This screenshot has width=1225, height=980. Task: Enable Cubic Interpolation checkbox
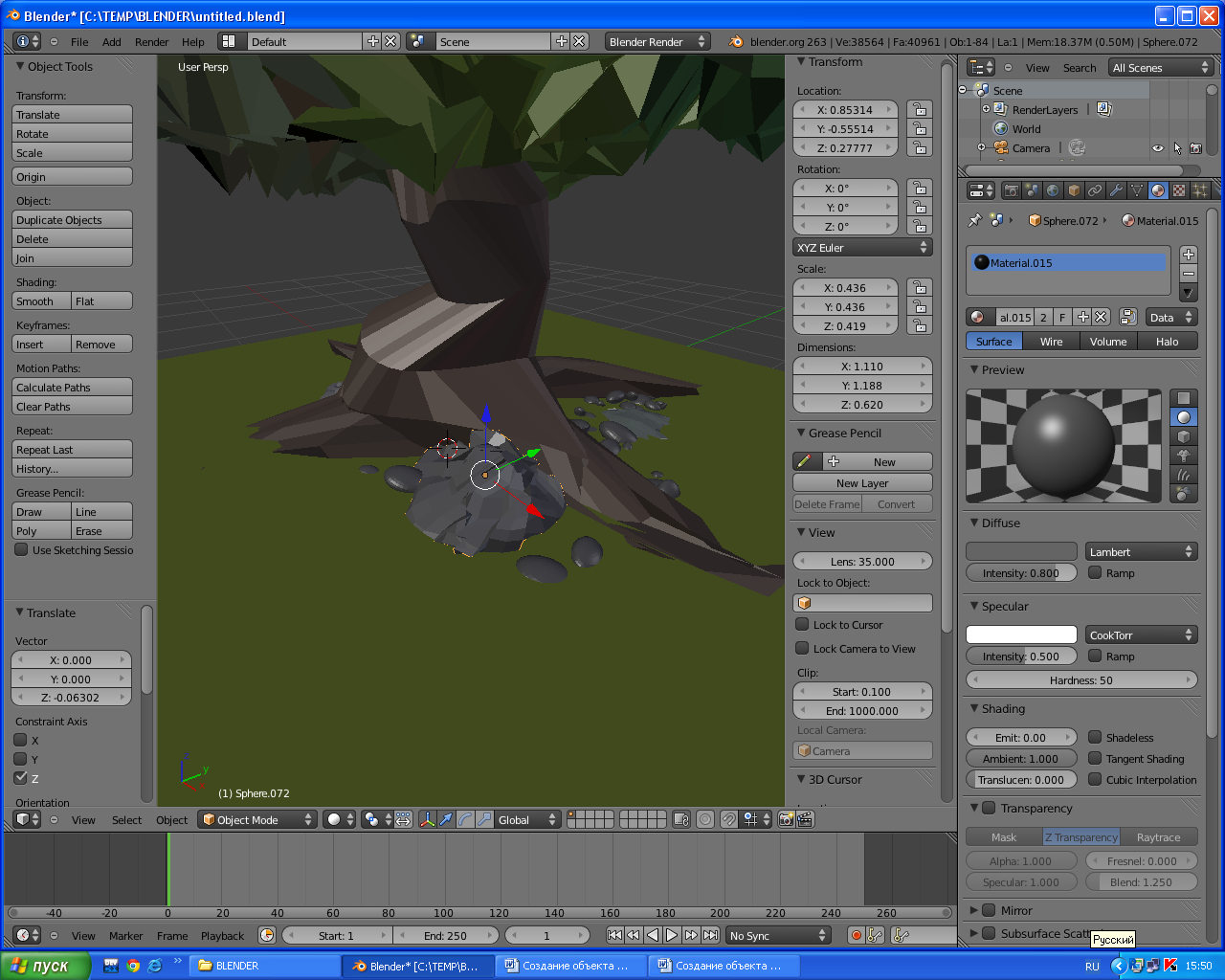(1095, 779)
